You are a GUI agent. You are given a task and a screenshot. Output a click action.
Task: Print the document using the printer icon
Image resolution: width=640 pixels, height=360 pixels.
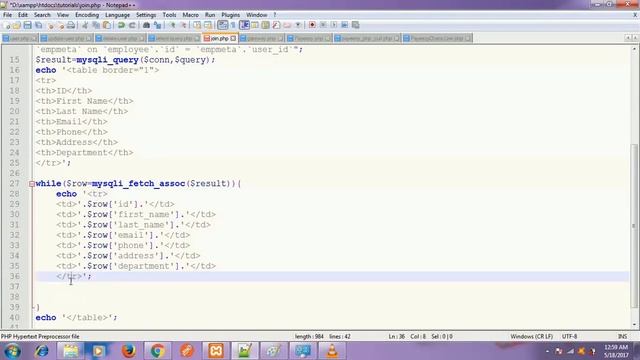[71, 25]
